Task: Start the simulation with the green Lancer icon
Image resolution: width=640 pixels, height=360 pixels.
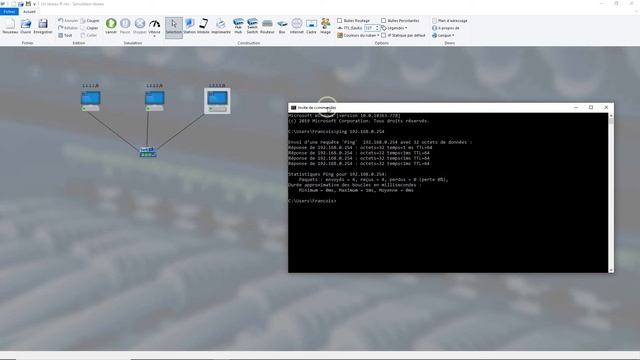Action: pyautogui.click(x=111, y=26)
